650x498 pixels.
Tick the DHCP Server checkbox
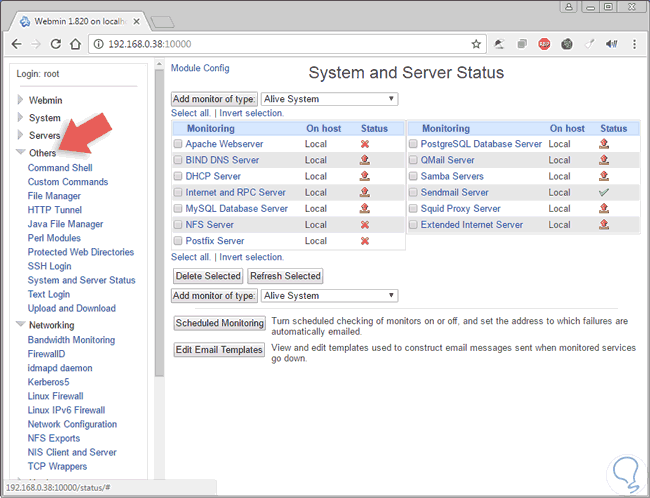[x=178, y=176]
